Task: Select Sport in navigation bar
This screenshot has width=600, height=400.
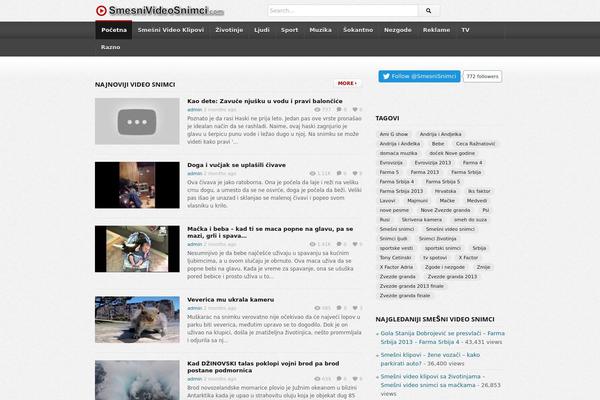Action: point(289,30)
